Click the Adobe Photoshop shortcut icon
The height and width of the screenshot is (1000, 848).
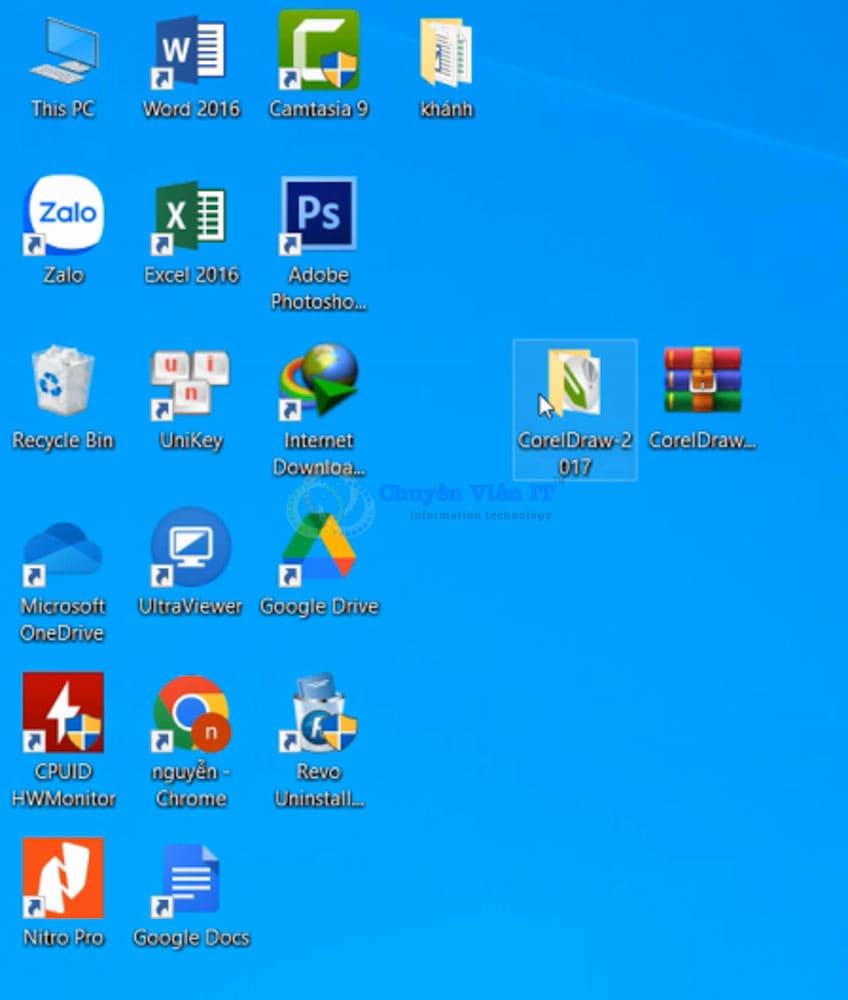pos(319,217)
